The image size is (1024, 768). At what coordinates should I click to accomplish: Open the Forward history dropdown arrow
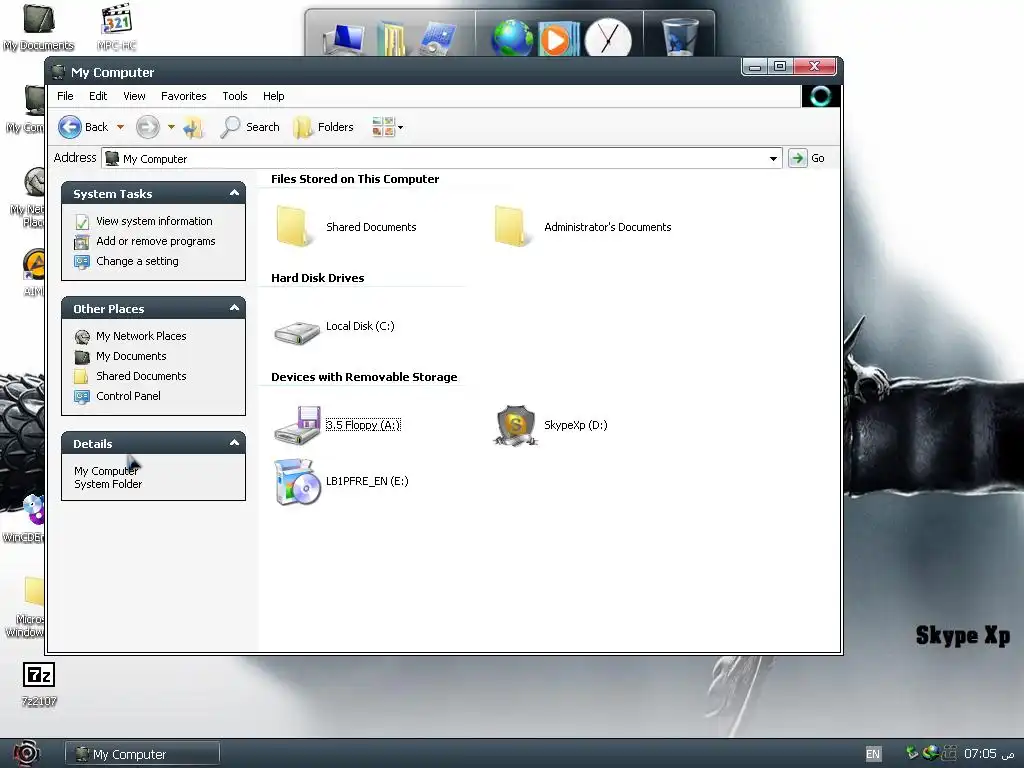pos(171,127)
